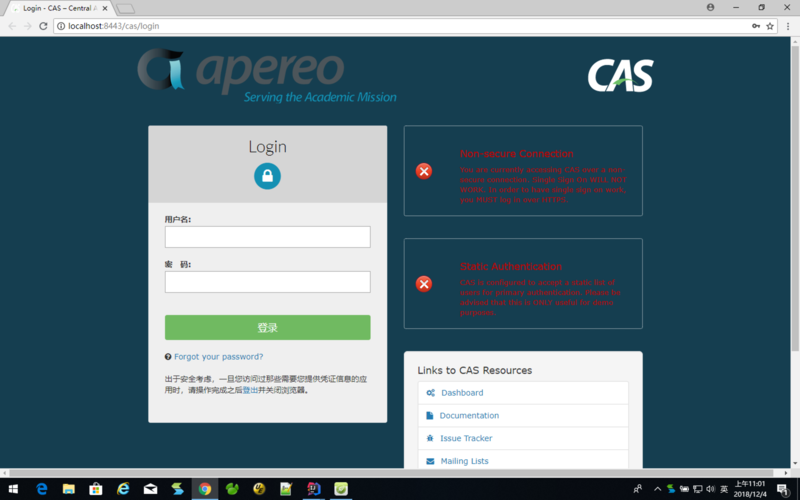Open the Forgot your password link

218,357
